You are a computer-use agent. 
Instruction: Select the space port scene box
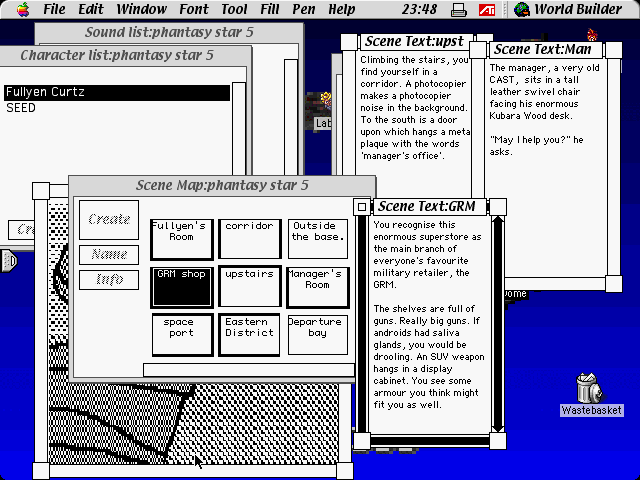click(182, 335)
